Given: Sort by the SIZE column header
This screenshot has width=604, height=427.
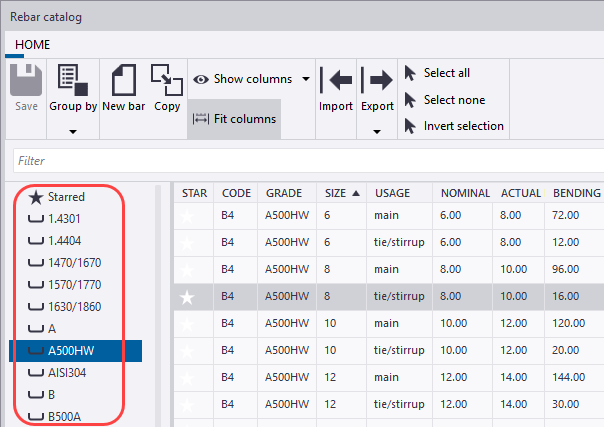Looking at the screenshot, I should (340, 193).
